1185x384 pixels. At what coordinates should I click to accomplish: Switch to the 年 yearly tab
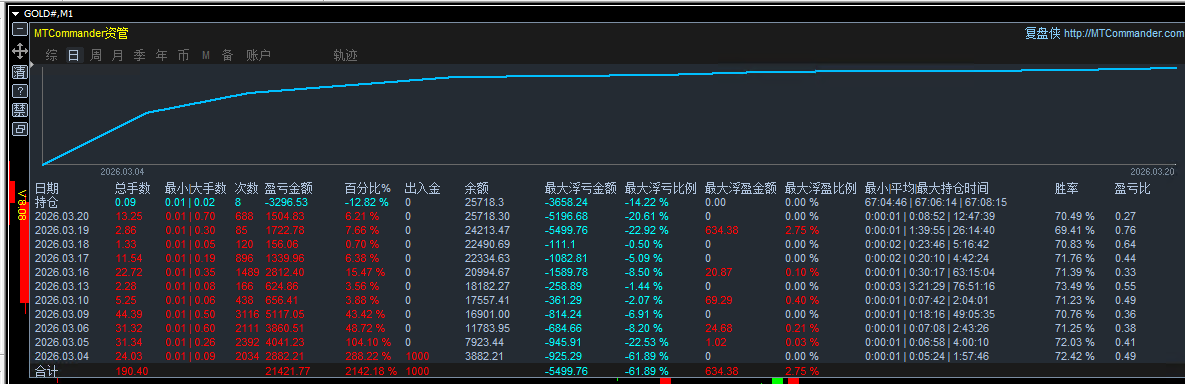click(x=161, y=55)
